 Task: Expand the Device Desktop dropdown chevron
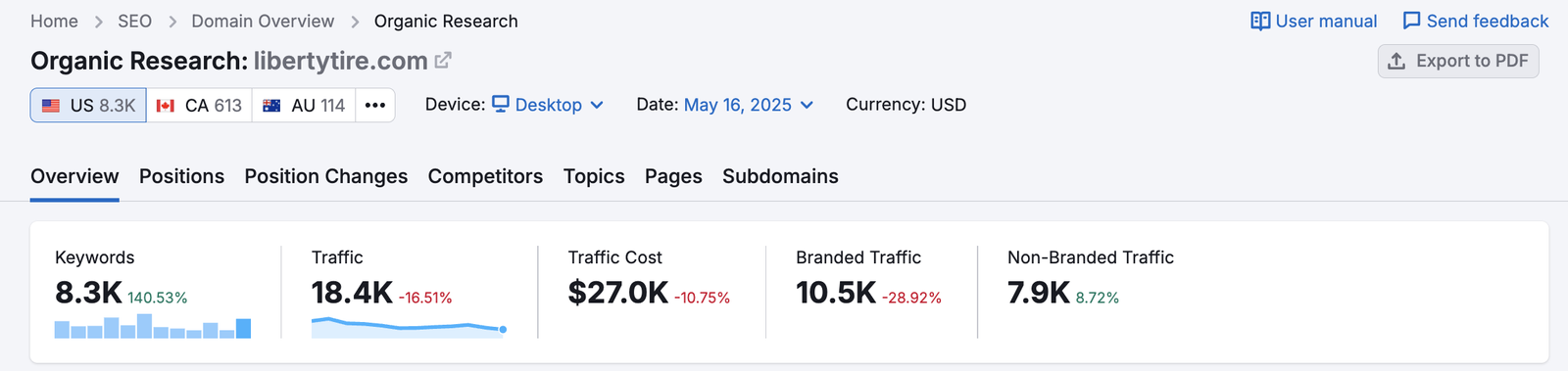coord(597,105)
